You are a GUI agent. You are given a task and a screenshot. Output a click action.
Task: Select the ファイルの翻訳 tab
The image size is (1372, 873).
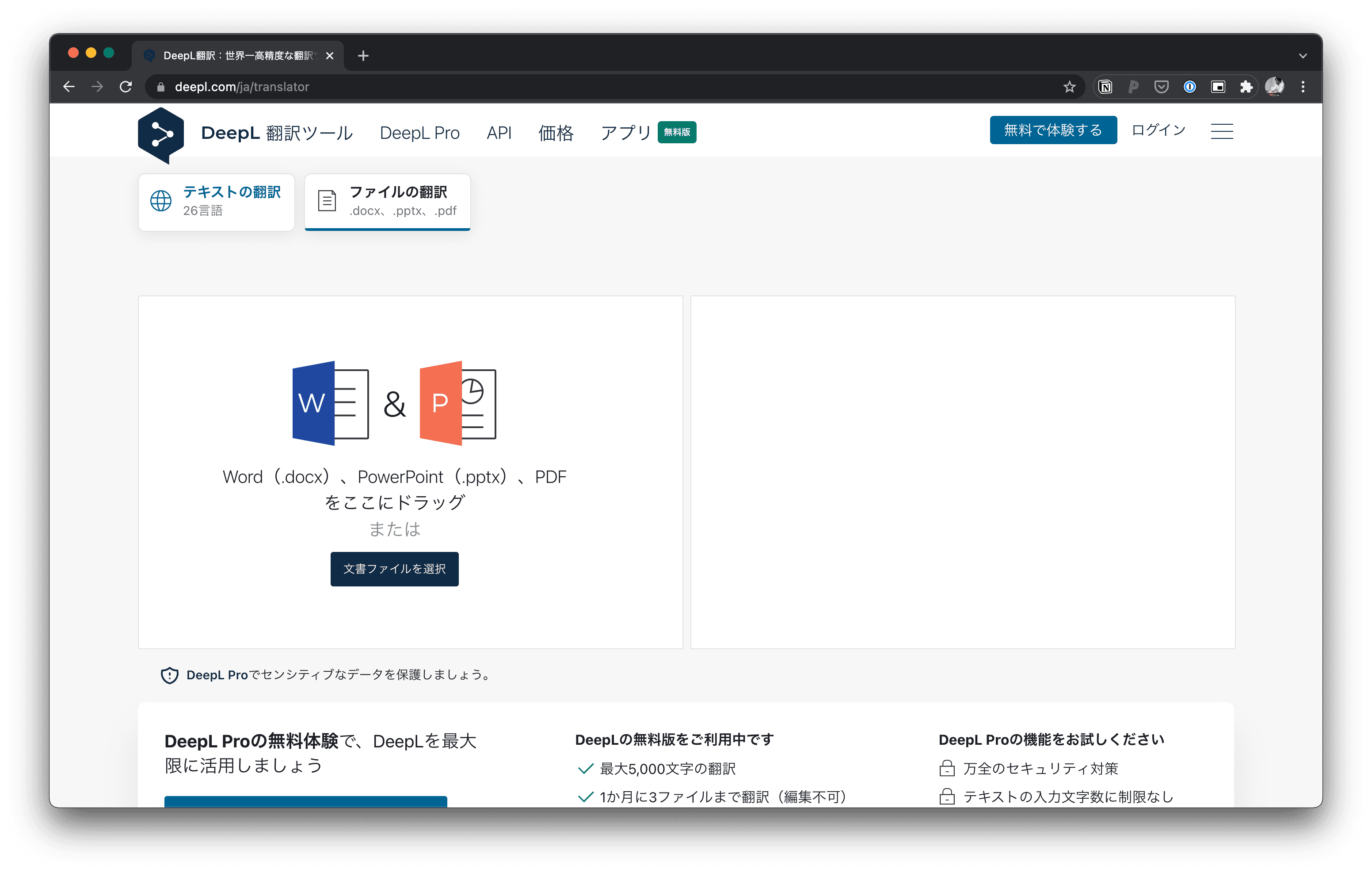[388, 202]
